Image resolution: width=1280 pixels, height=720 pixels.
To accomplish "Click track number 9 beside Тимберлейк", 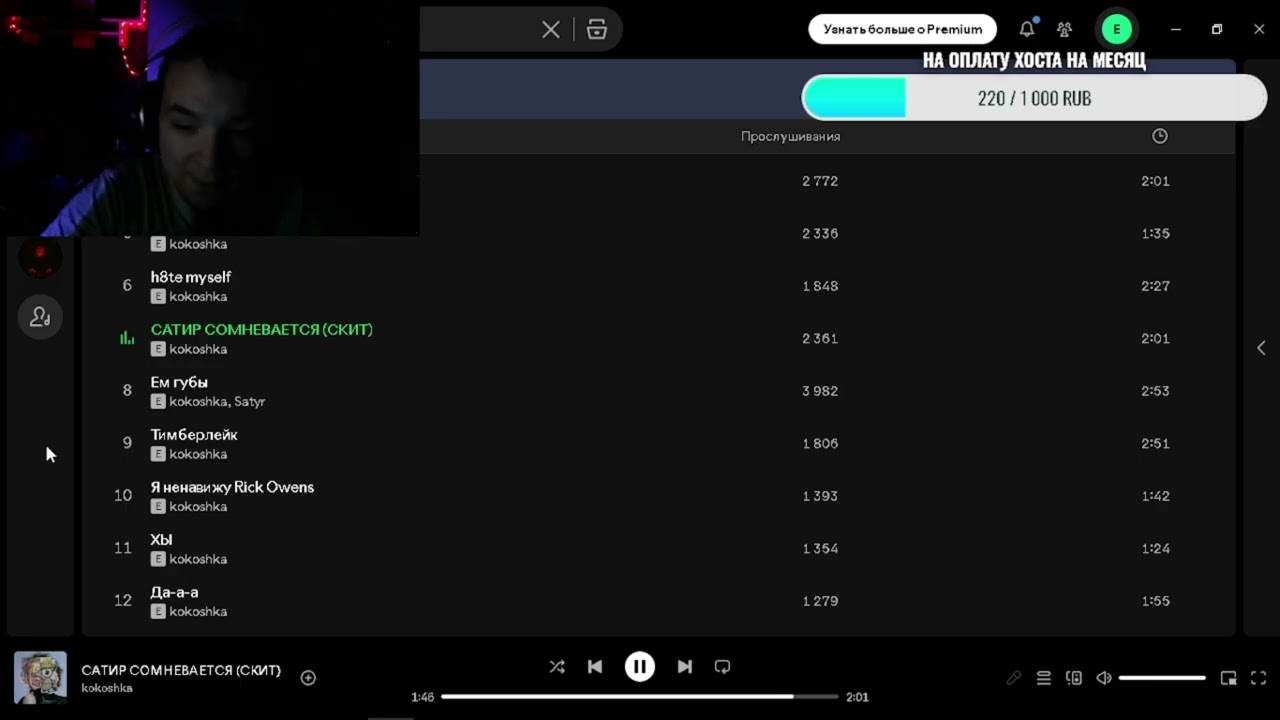I will (x=127, y=443).
